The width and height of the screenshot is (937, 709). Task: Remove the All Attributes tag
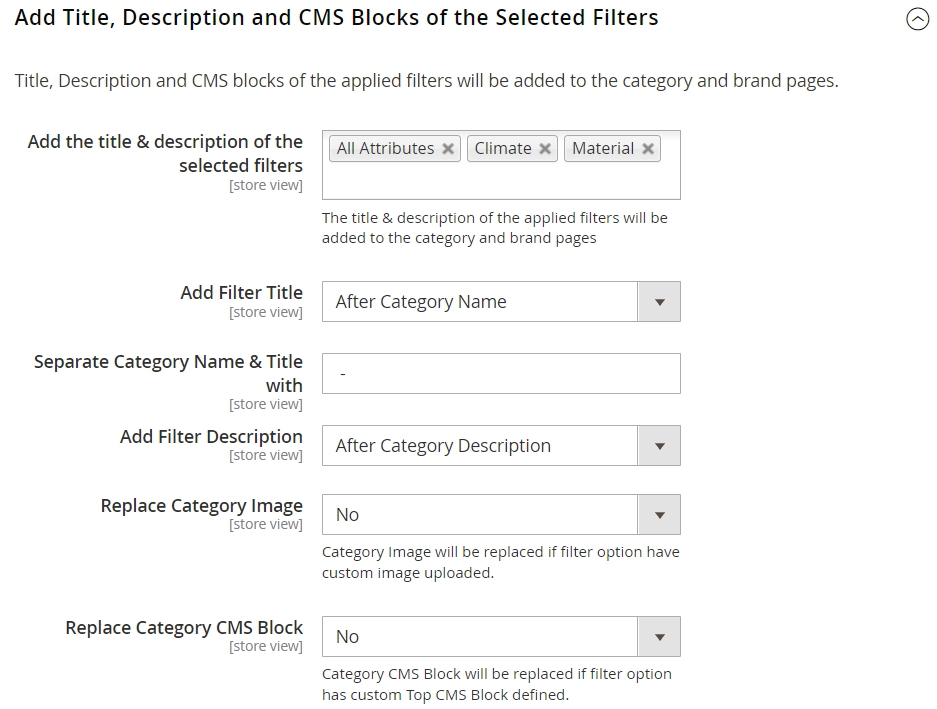pos(448,149)
